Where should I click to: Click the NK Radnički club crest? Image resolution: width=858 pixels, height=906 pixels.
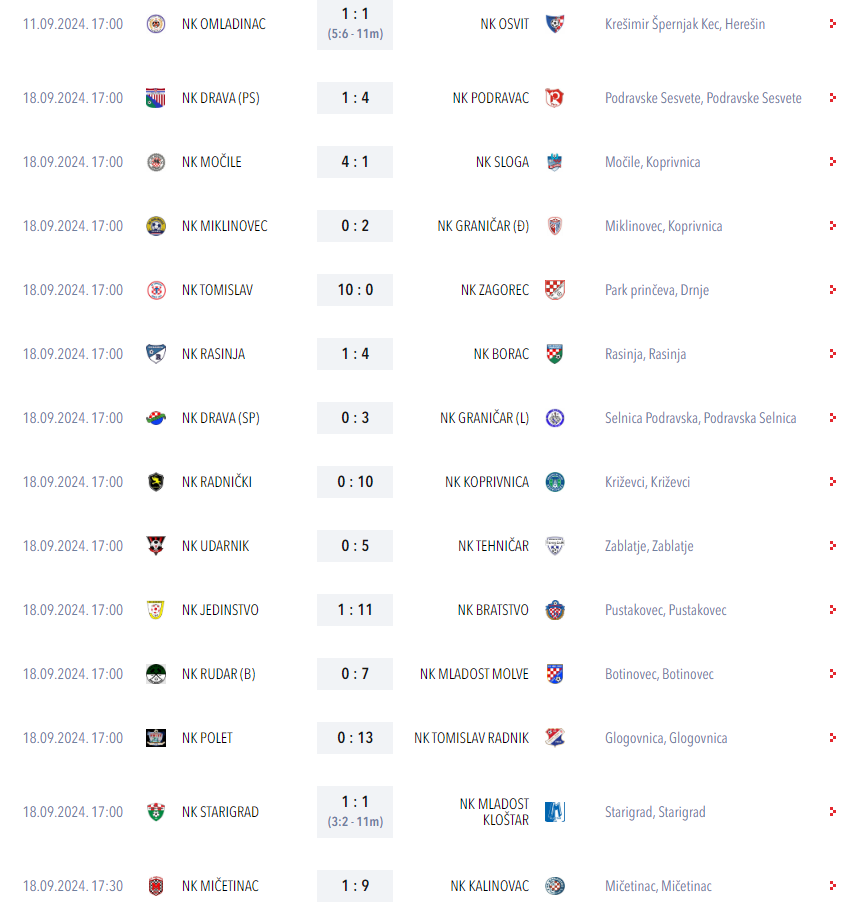click(156, 482)
